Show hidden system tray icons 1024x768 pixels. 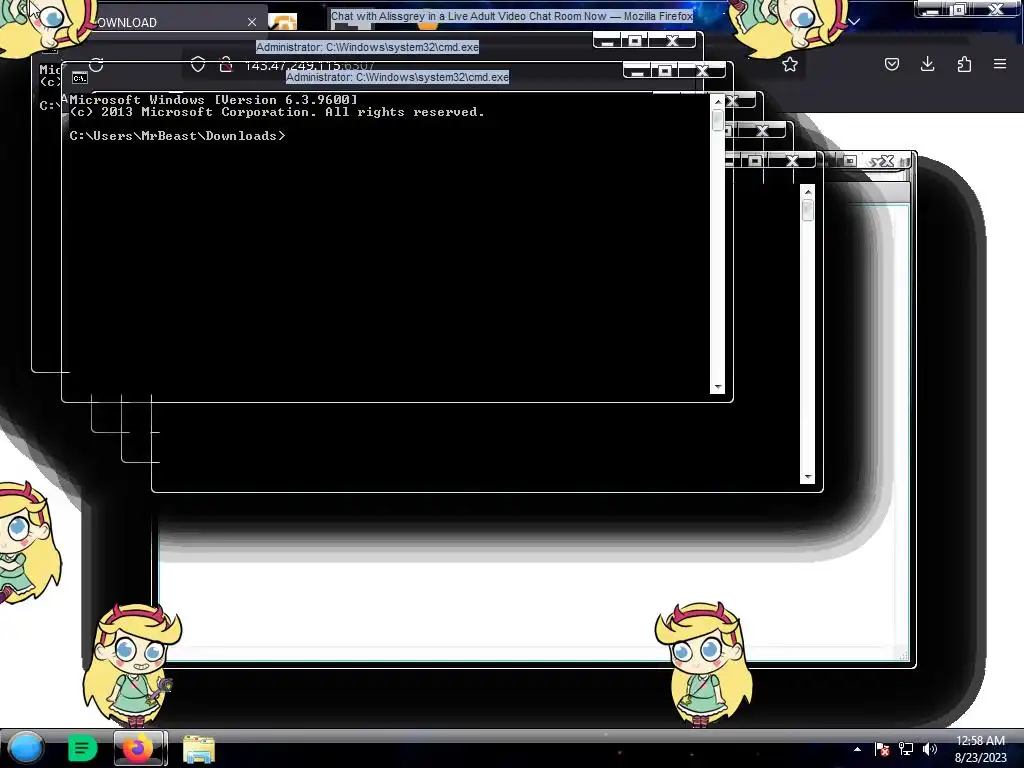(857, 749)
